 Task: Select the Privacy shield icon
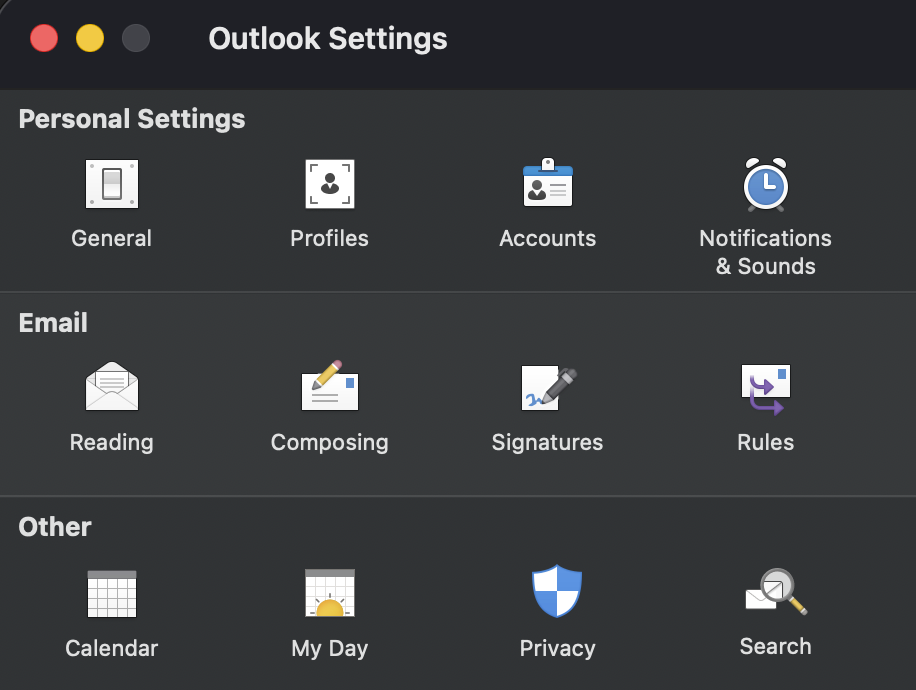click(557, 592)
